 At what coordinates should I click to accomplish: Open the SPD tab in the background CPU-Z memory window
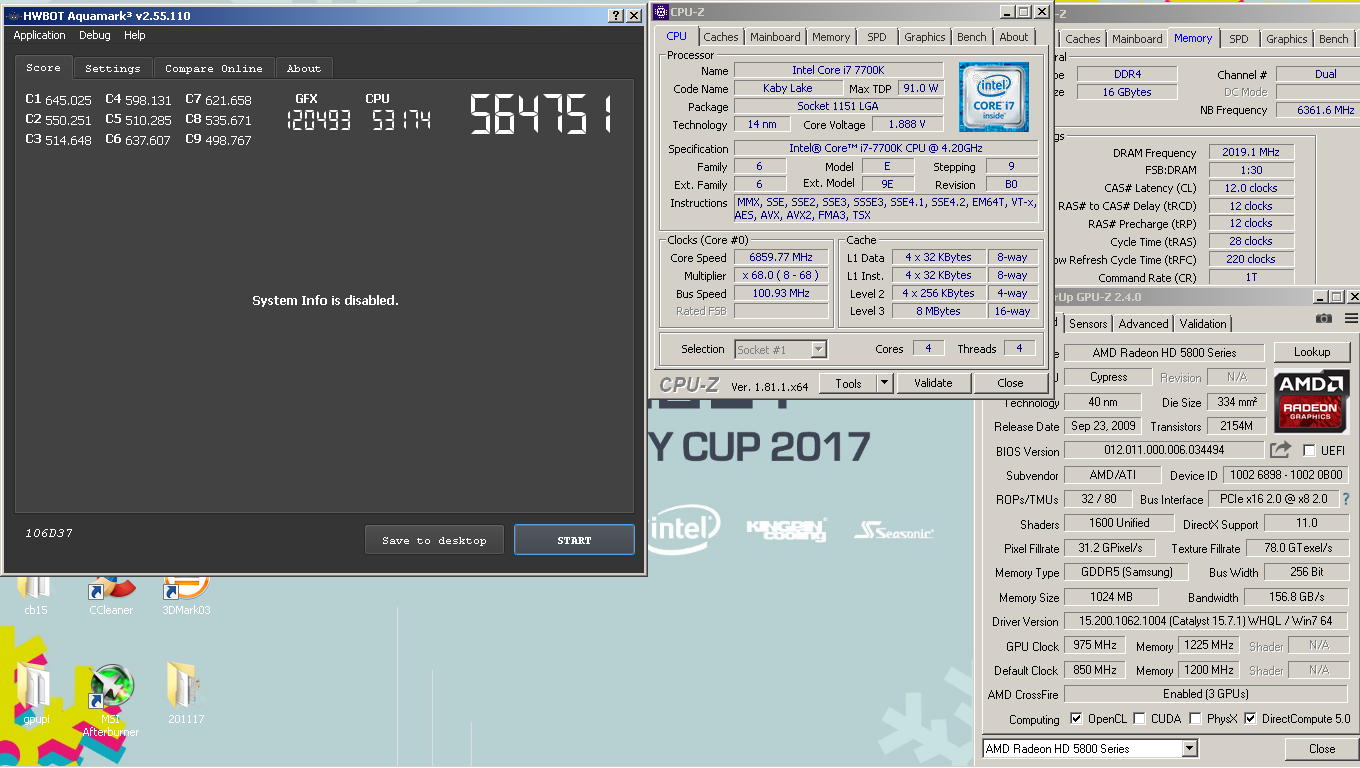tap(1238, 39)
